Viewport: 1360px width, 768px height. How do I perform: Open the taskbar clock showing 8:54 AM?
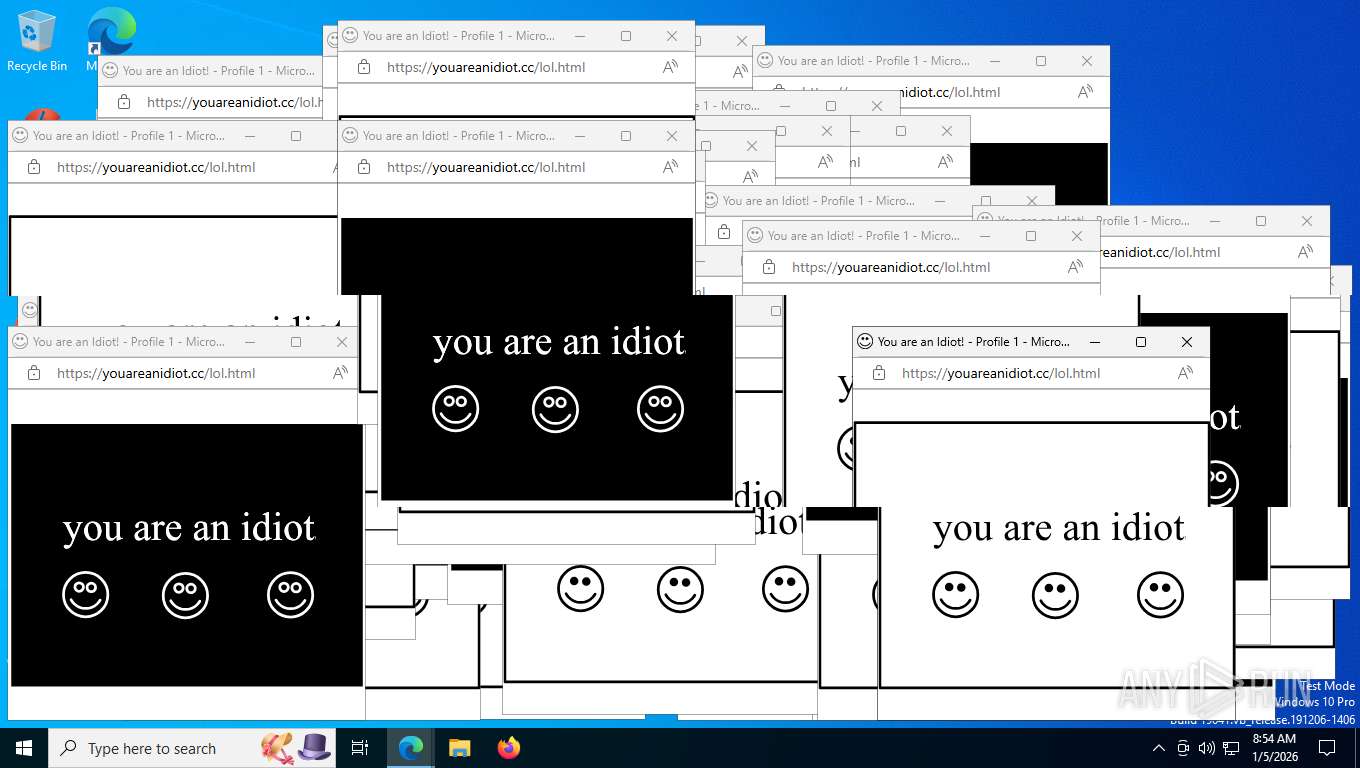click(1274, 748)
